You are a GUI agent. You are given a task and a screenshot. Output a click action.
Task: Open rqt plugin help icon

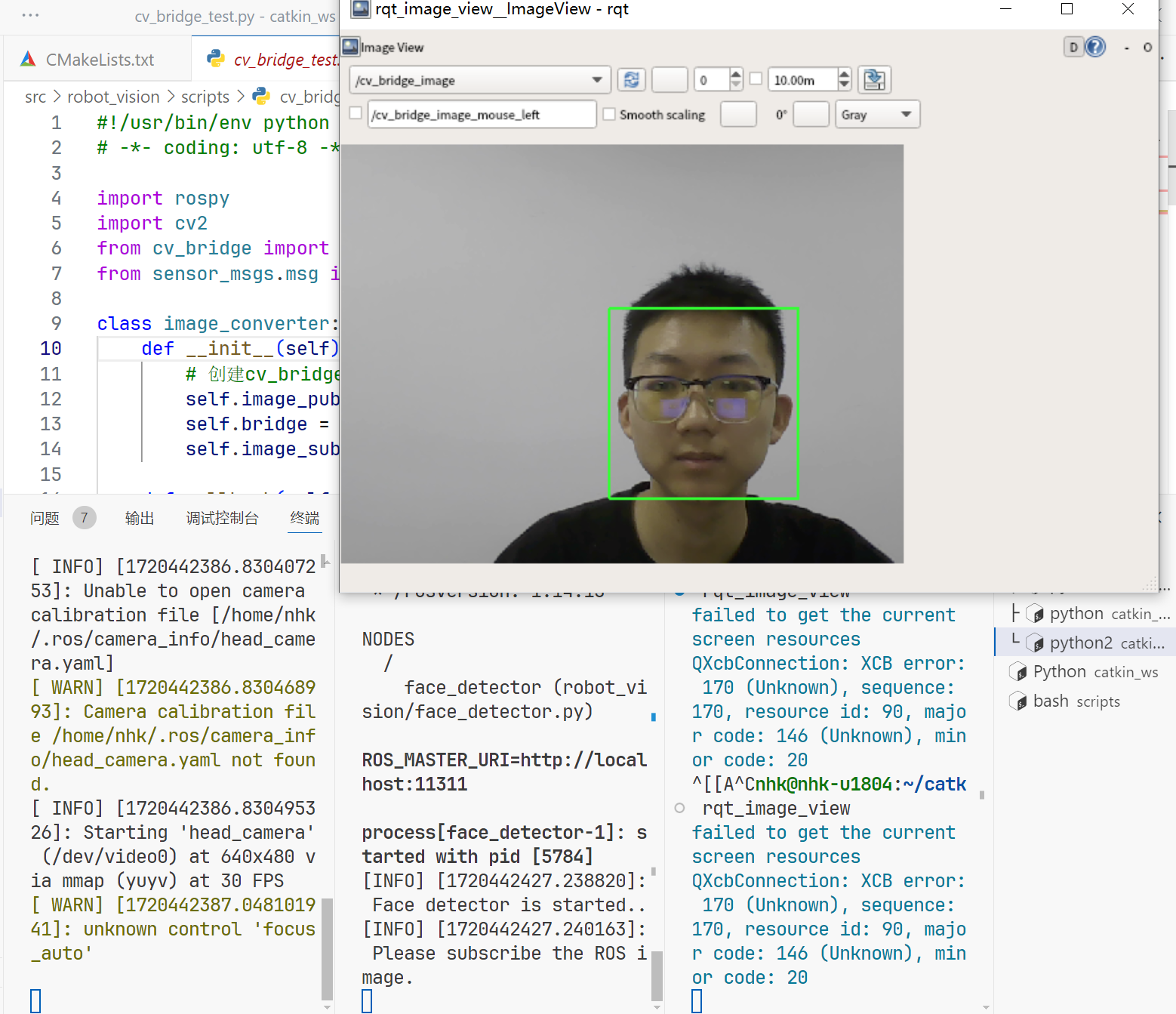[1095, 48]
